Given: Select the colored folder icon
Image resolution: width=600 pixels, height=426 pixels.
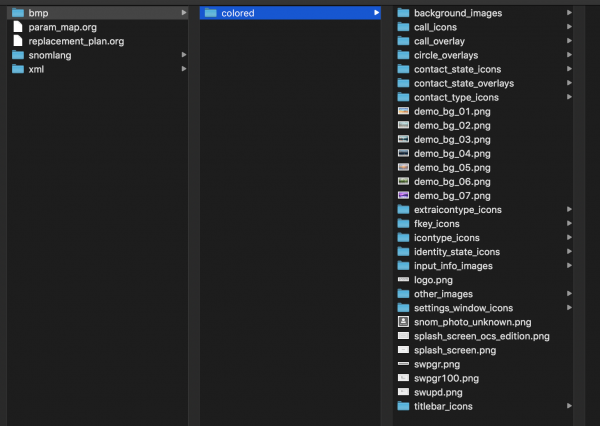Looking at the screenshot, I should (209, 13).
